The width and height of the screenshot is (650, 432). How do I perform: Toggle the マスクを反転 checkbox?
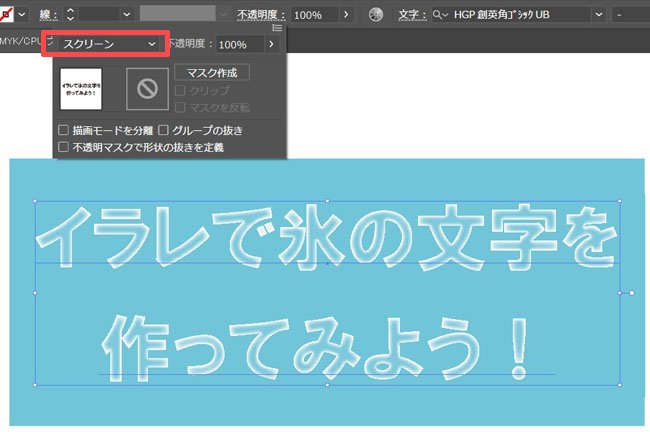pyautogui.click(x=180, y=108)
